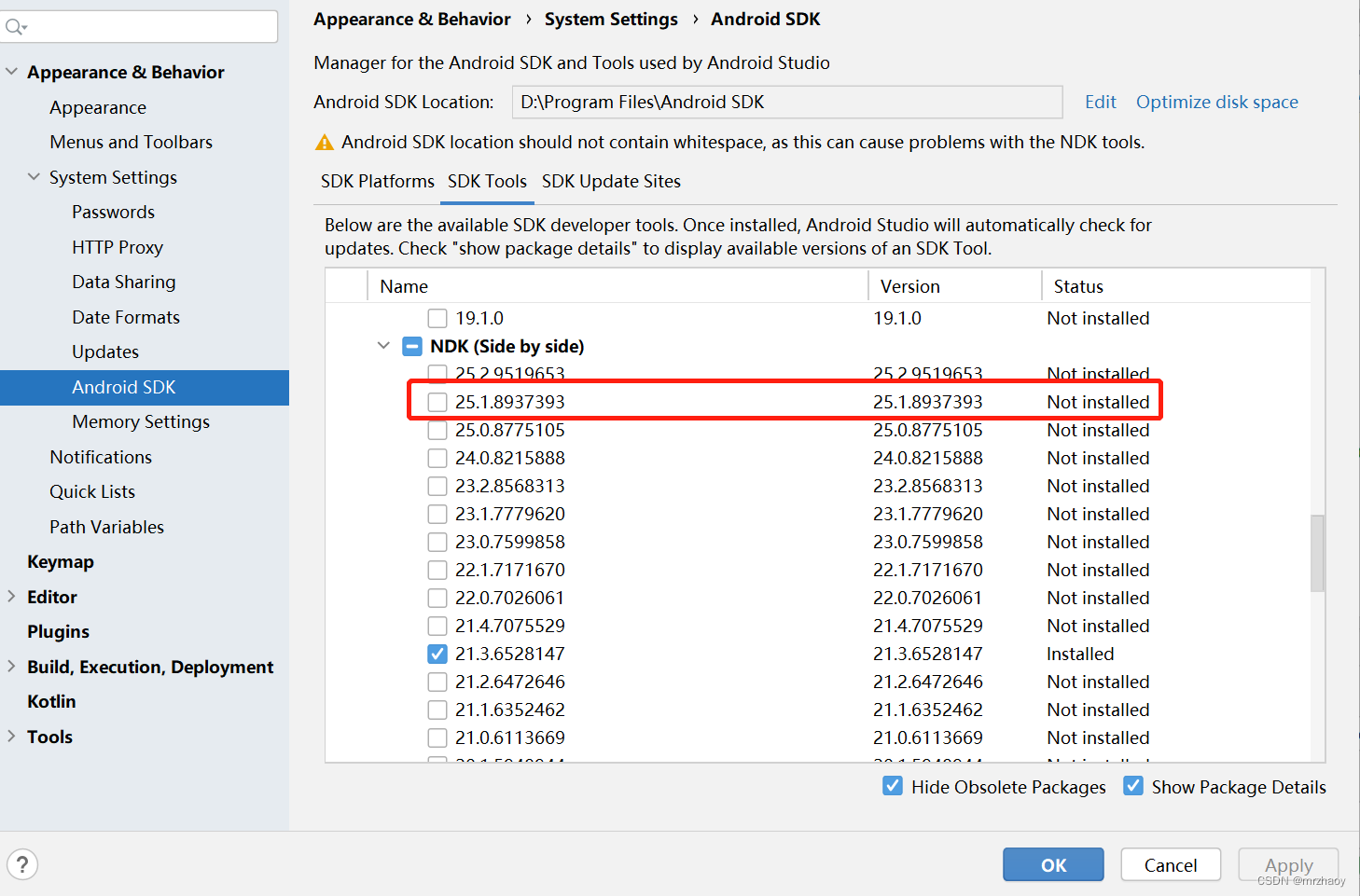Click the Android SDK Location field
This screenshot has height=896, width=1360.
point(787,102)
